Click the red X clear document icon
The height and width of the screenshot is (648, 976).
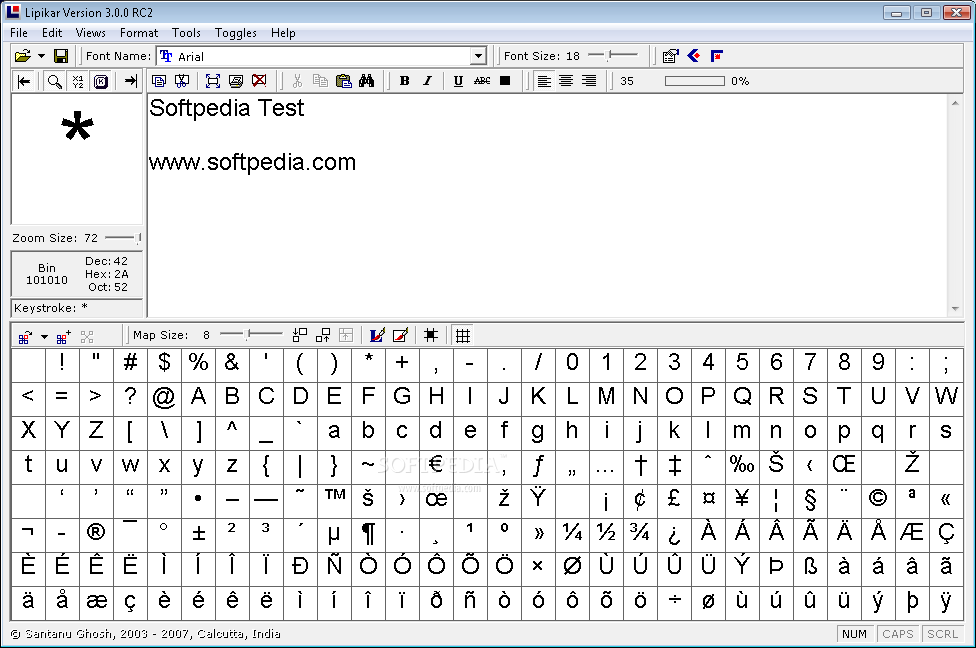point(259,81)
